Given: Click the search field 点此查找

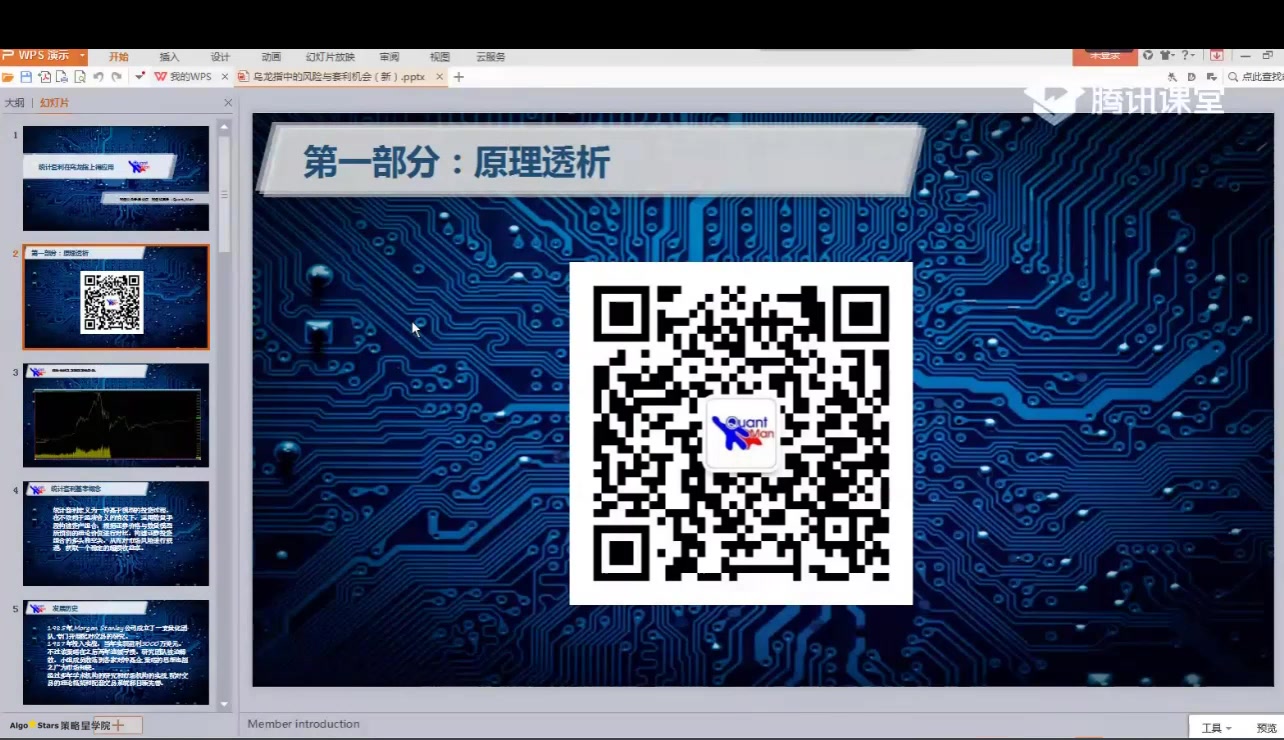Looking at the screenshot, I should tap(1262, 77).
